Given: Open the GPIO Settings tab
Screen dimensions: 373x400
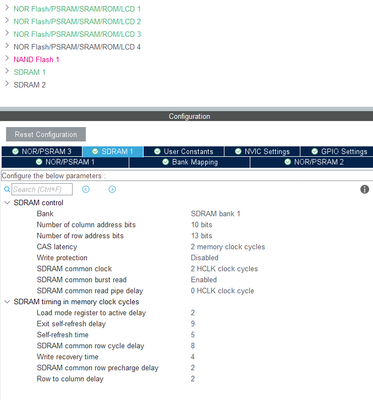Looking at the screenshot, I should coord(337,151).
